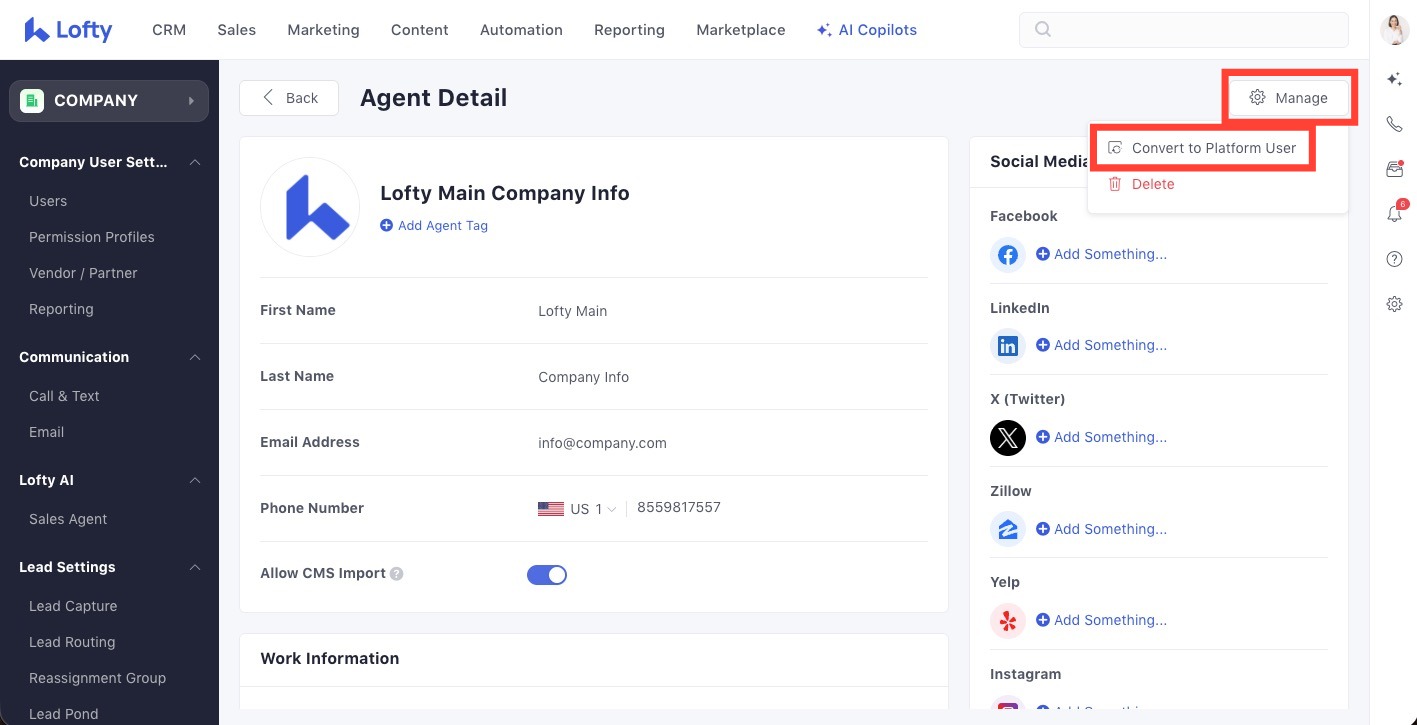Collapse the Lead Settings section
Image resolution: width=1417 pixels, height=725 pixels.
tap(195, 567)
